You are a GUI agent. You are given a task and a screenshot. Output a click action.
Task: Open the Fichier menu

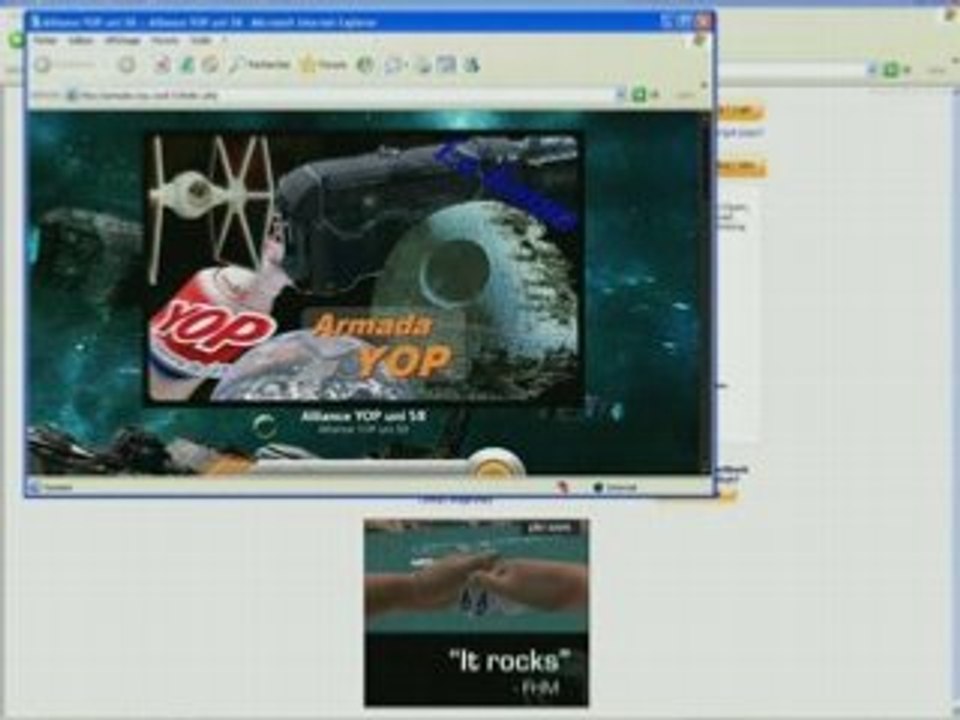[x=45, y=40]
